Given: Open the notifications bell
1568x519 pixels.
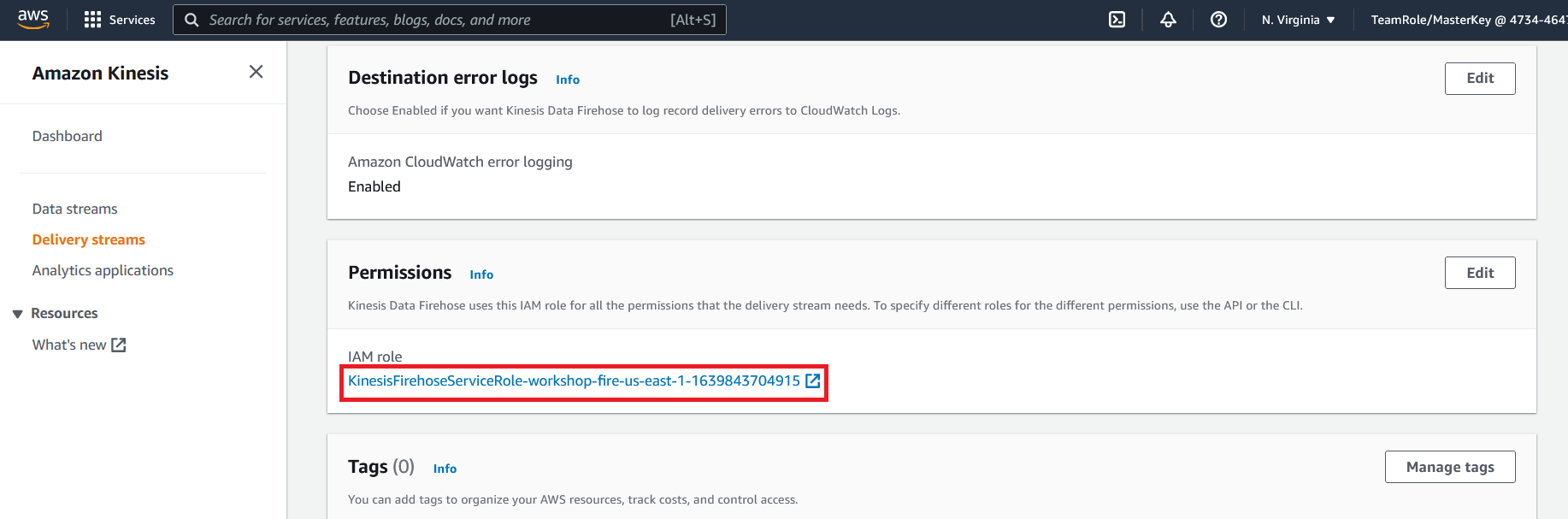Looking at the screenshot, I should coord(1168,20).
